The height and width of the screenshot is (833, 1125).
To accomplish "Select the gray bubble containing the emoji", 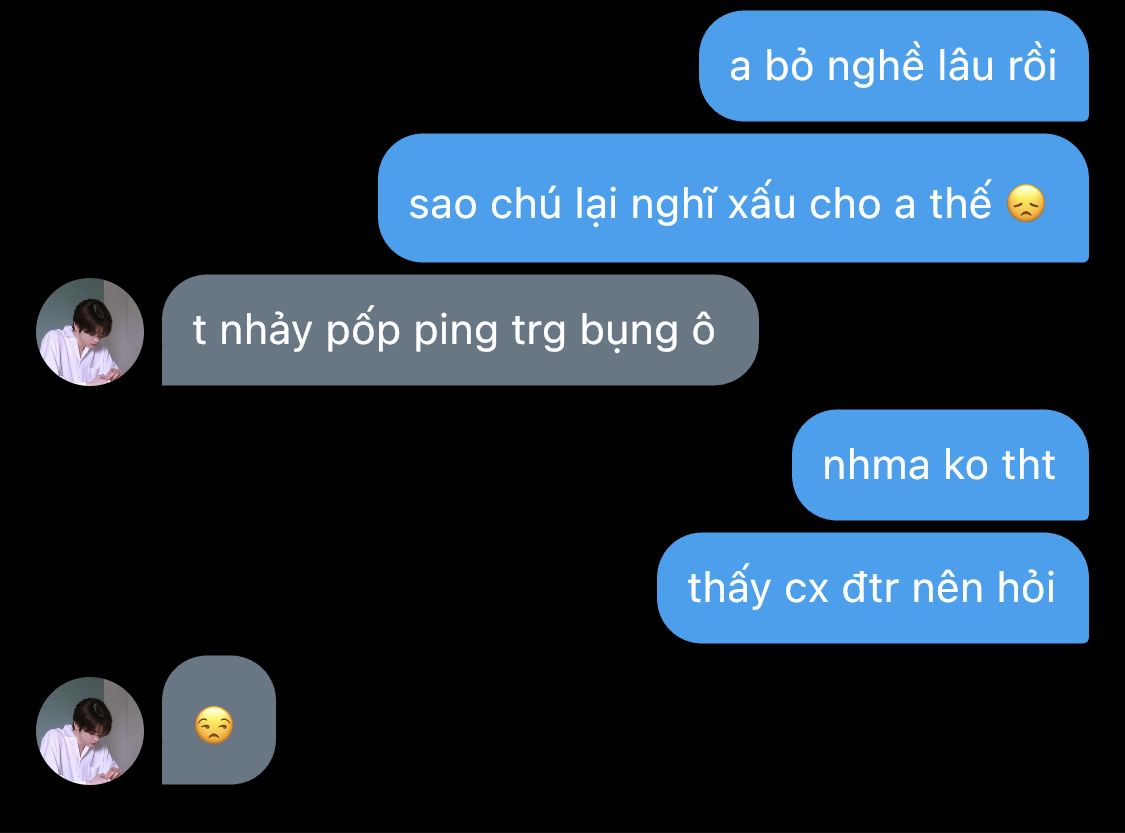I will tap(219, 720).
